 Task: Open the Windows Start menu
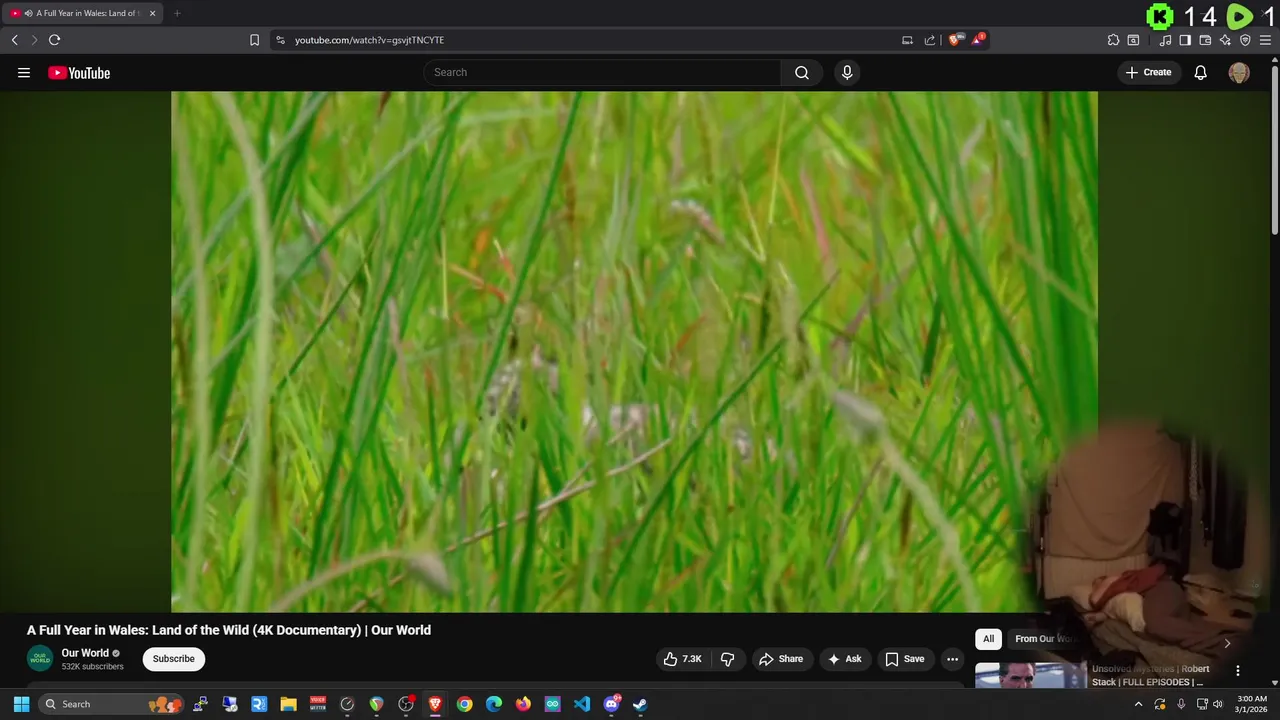(21, 704)
